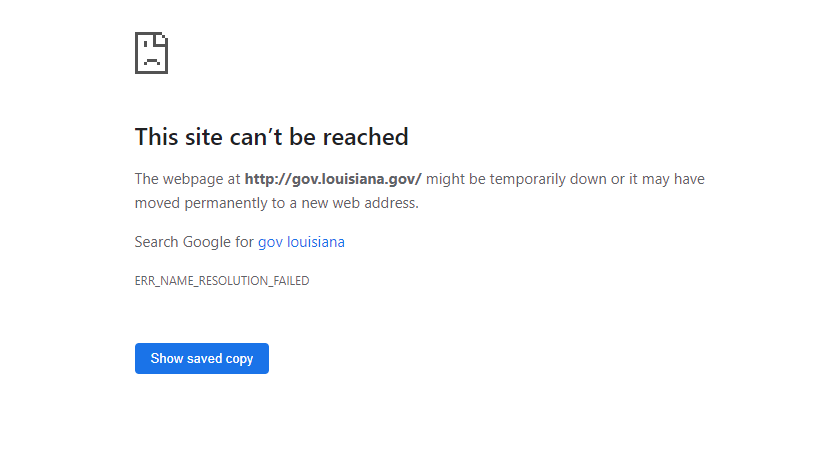Click the word 'copy' on the blue button
This screenshot has width=813, height=459.
coord(239,359)
